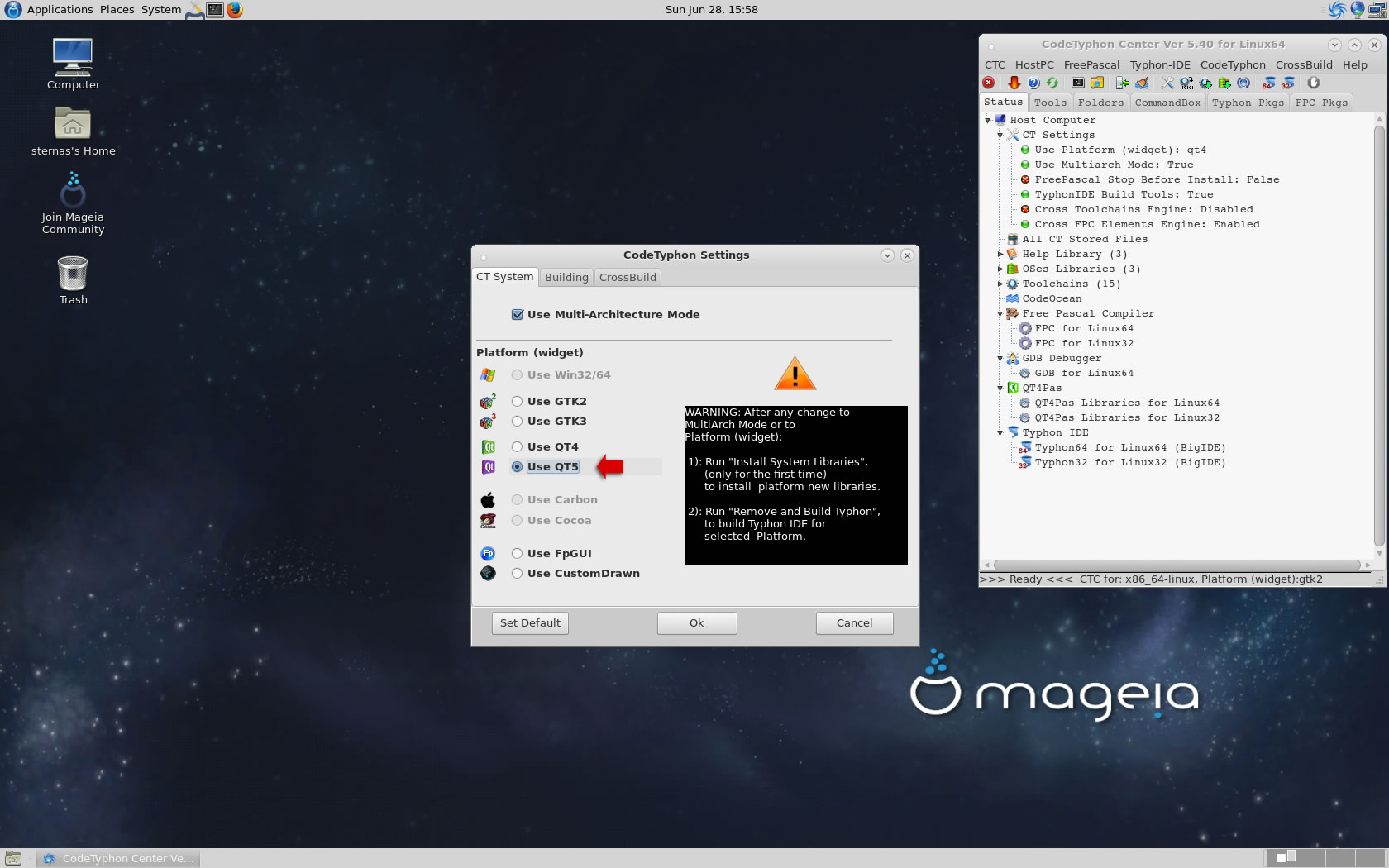Click the Trash desktop icon
Screen dimensions: 1389x868
coord(73,279)
